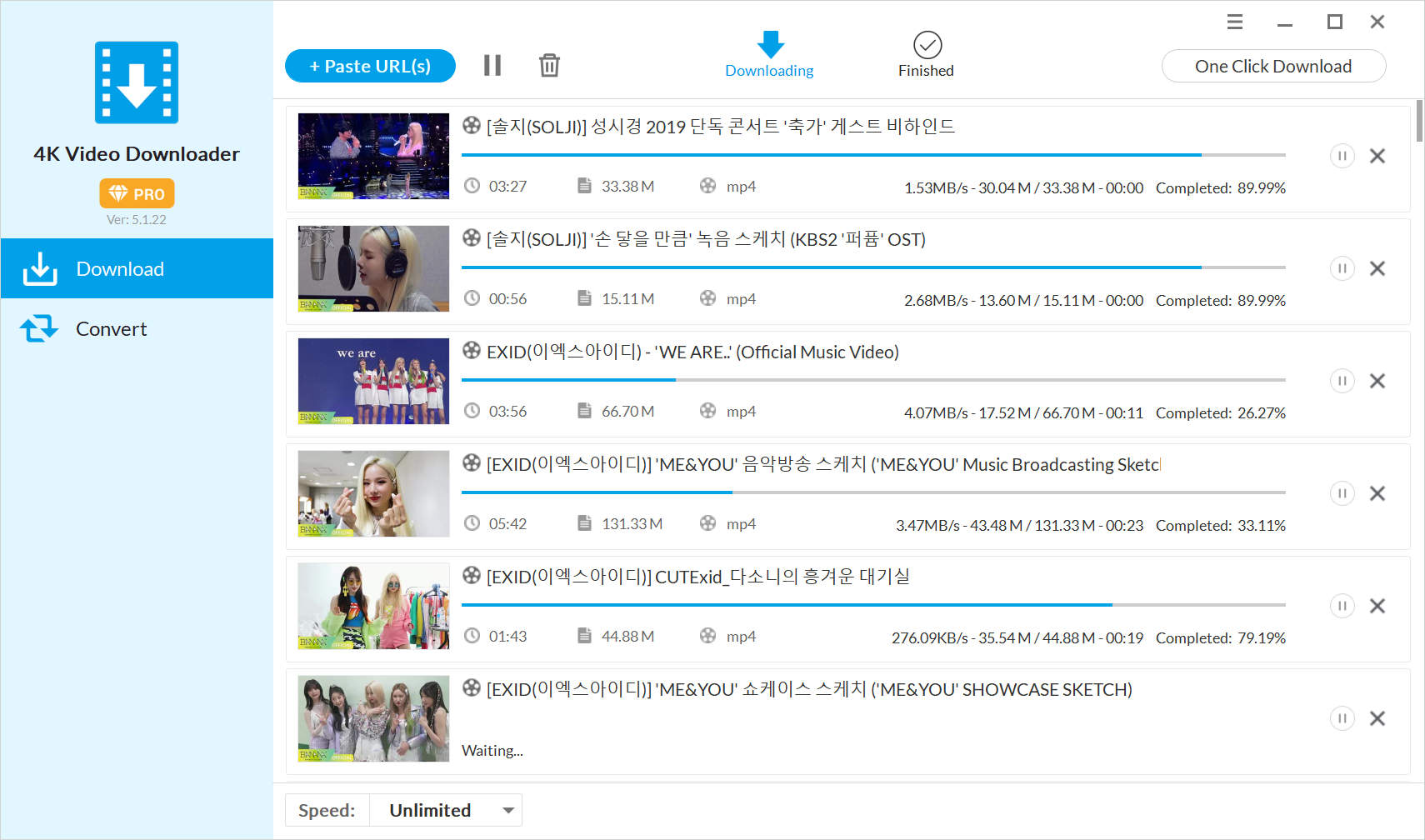Remove the '손 닿을 만큼' 녹음 스케치 download
Viewport: 1425px width, 840px height.
click(1377, 268)
